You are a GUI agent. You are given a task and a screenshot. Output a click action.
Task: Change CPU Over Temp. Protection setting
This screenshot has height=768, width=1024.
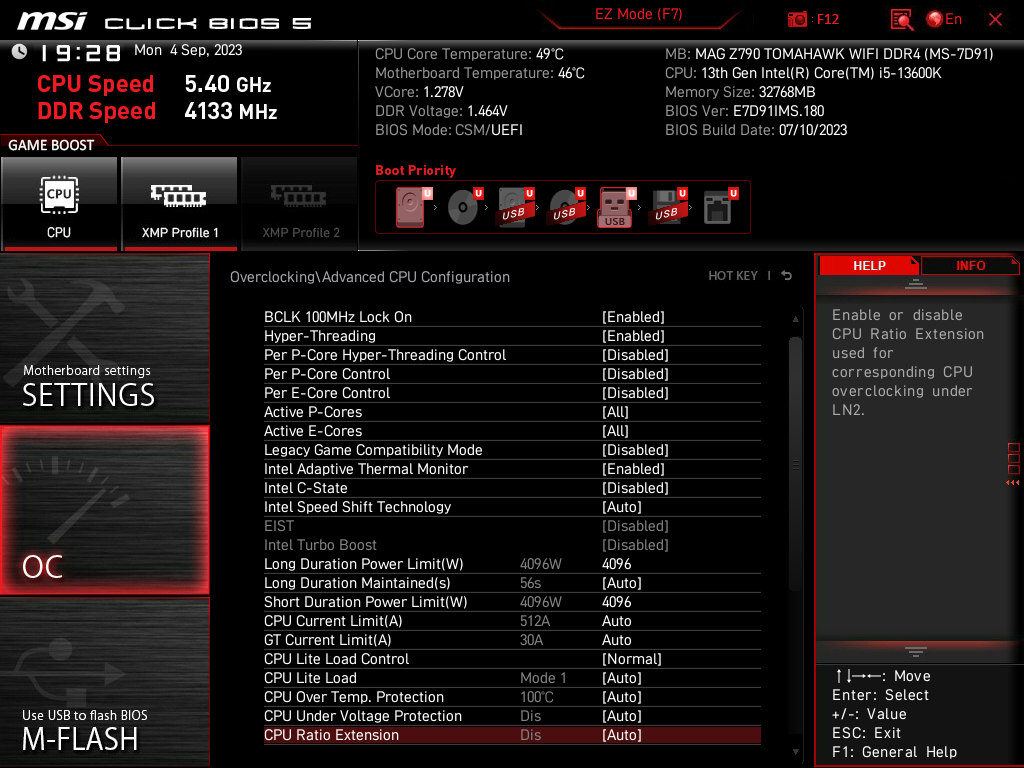(512, 697)
